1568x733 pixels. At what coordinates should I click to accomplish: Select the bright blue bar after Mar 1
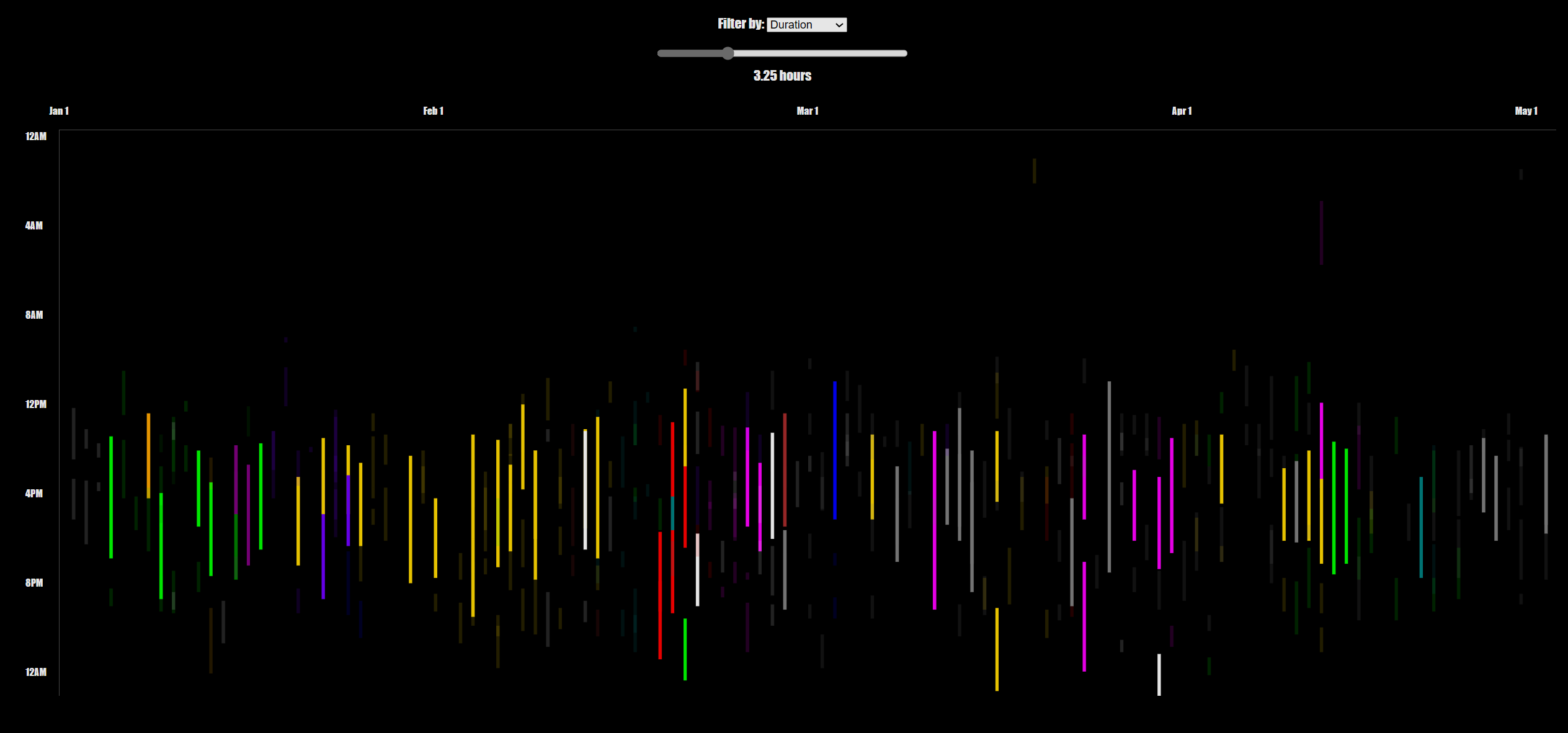(835, 450)
